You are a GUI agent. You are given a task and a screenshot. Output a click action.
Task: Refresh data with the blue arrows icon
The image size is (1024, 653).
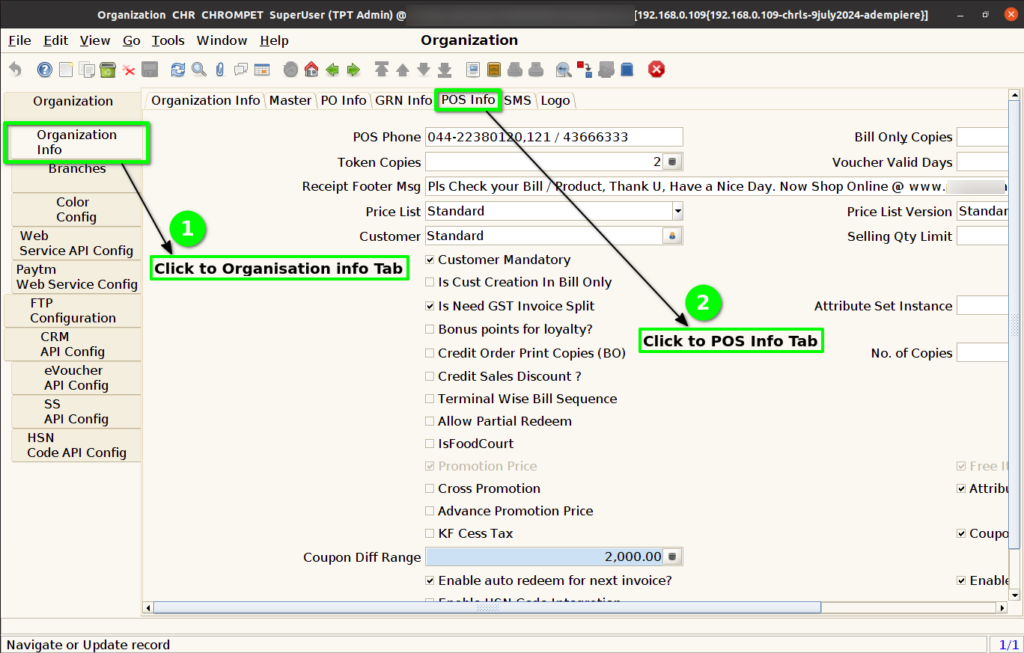click(178, 69)
